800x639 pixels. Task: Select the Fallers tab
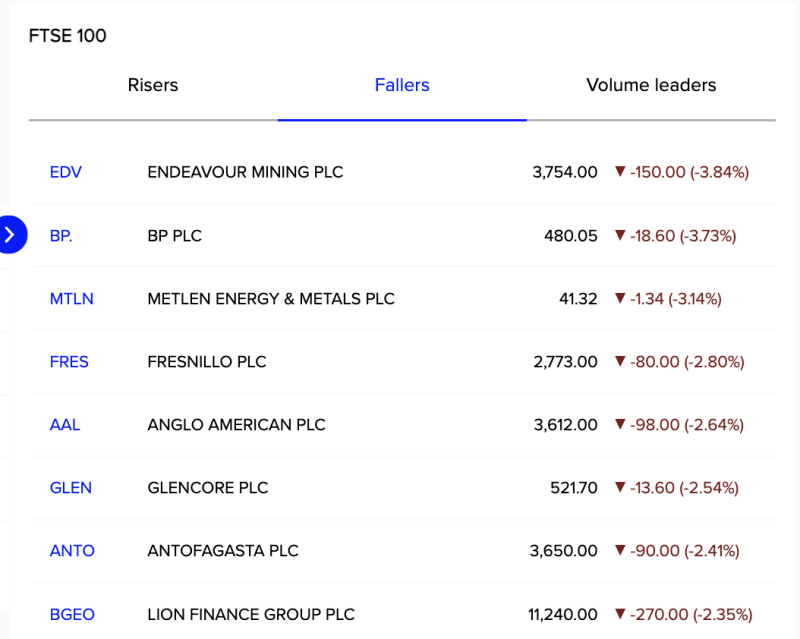pos(402,85)
